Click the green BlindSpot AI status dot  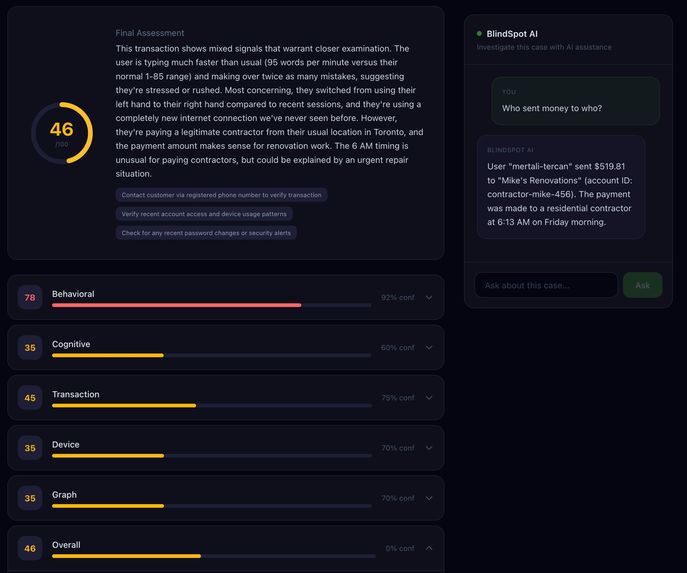click(x=479, y=34)
